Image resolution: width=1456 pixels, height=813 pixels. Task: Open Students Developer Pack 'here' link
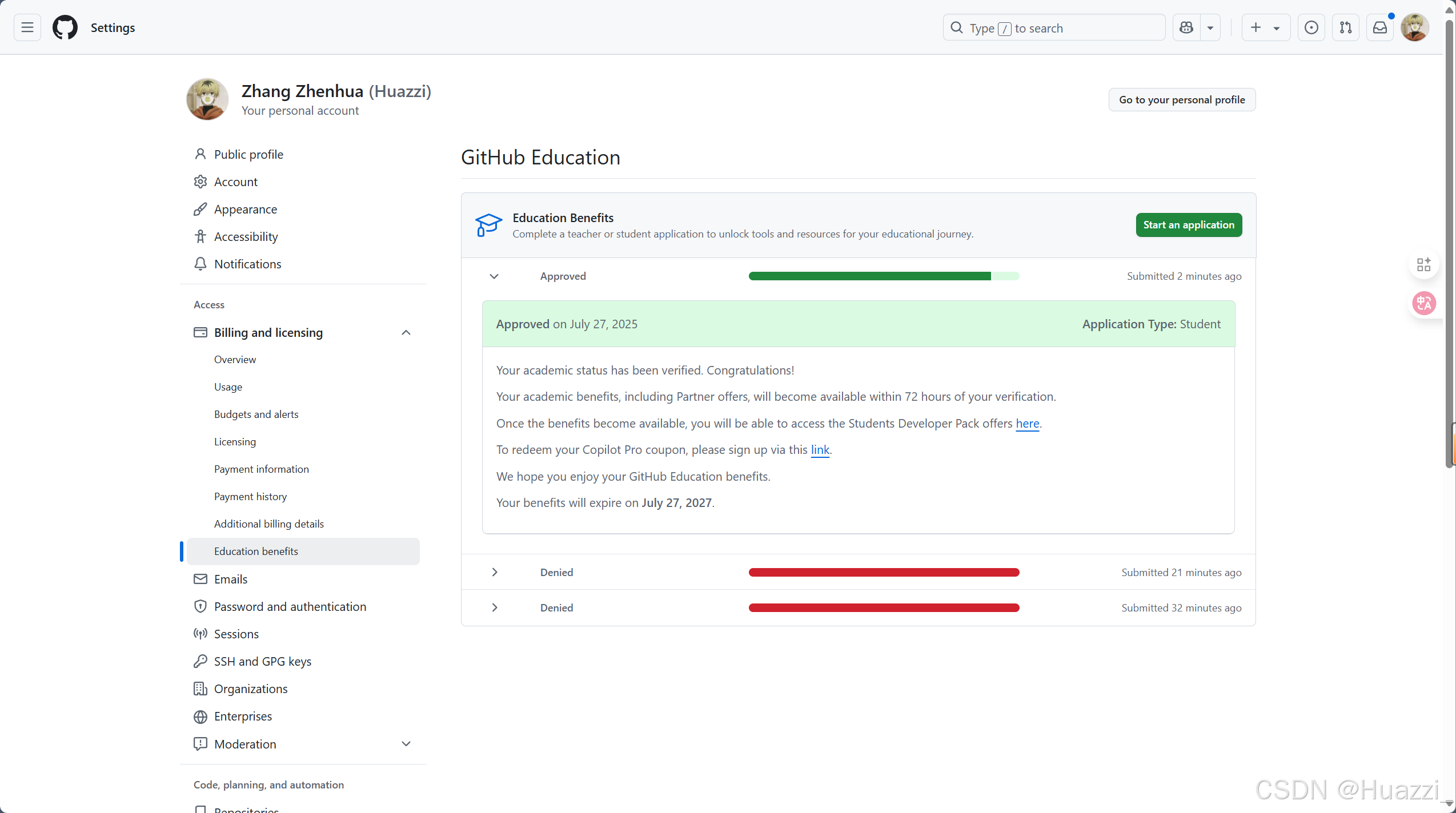click(1028, 423)
